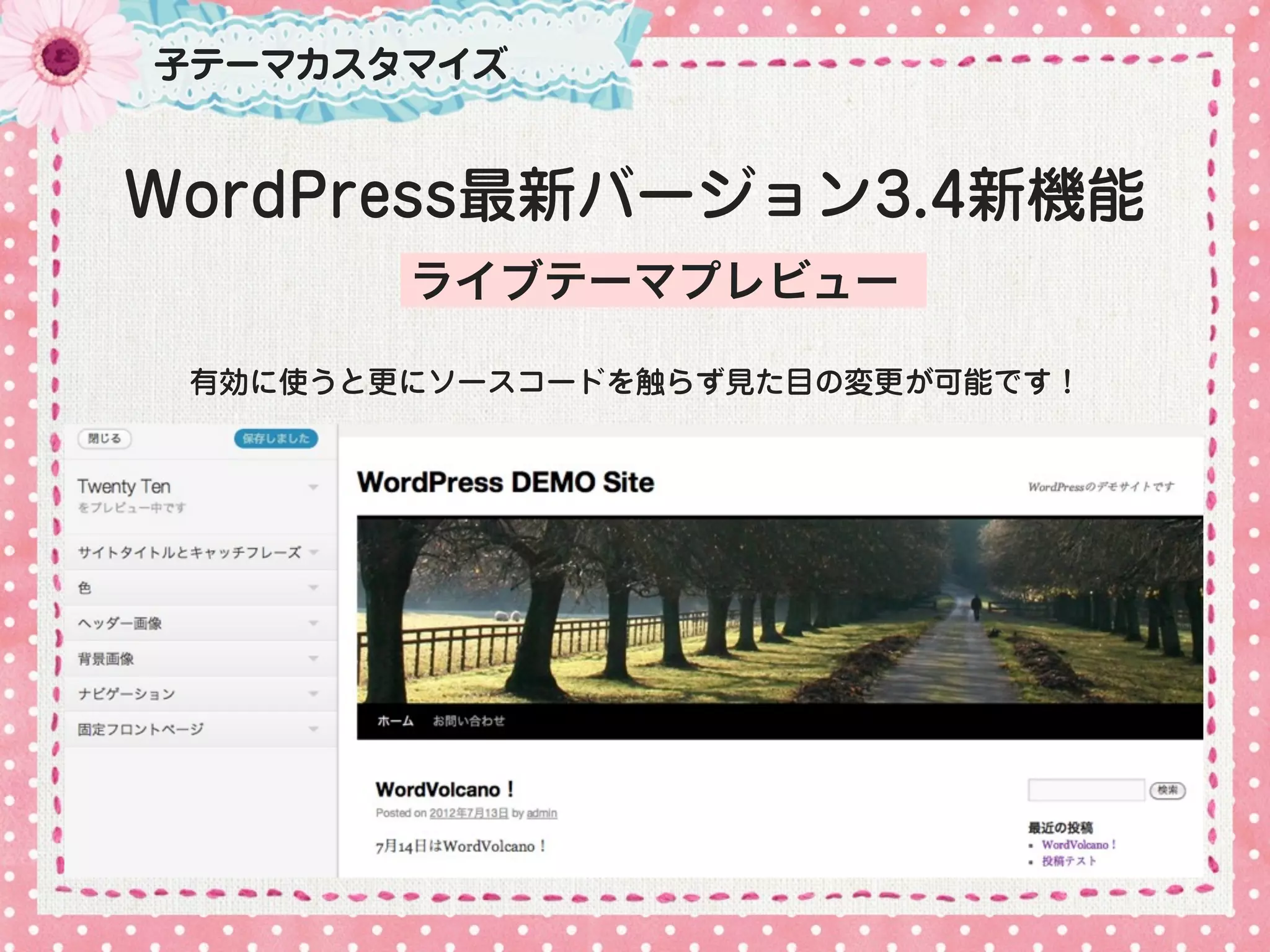Click the ナビゲーション label
The height and width of the screenshot is (952, 1270).
(x=127, y=694)
